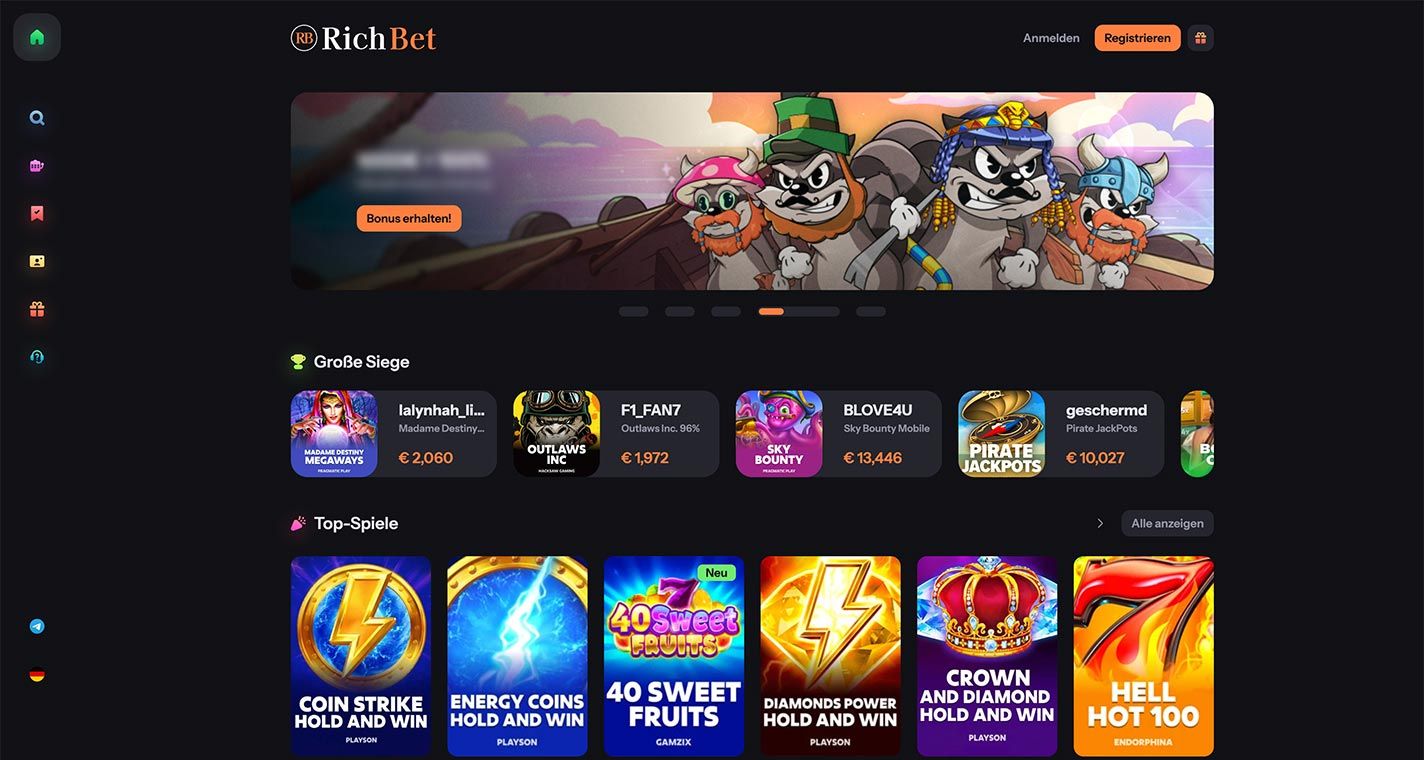The height and width of the screenshot is (760, 1424).
Task: Open the yellow profile card icon in sidebar
Action: point(37,261)
